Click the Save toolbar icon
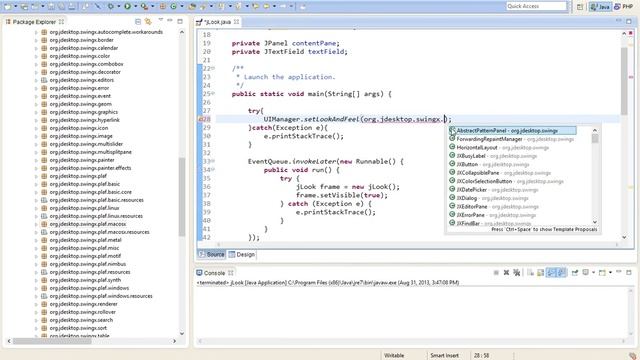 coord(51,7)
